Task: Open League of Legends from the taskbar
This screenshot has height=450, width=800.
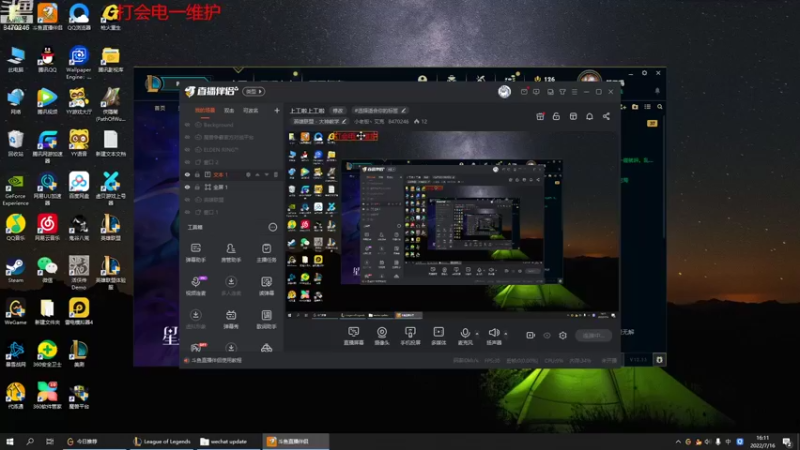Action: click(x=162, y=441)
